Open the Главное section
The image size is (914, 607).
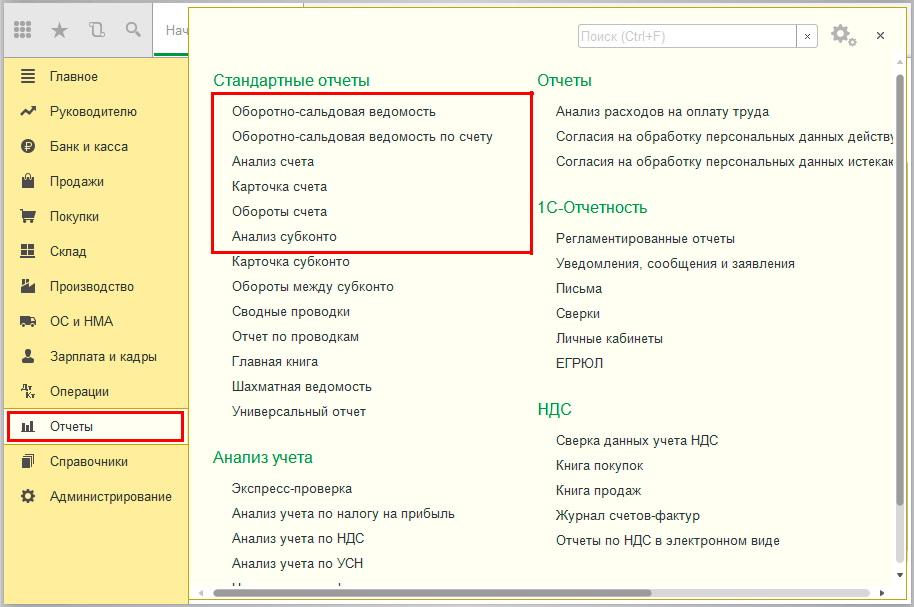point(73,76)
